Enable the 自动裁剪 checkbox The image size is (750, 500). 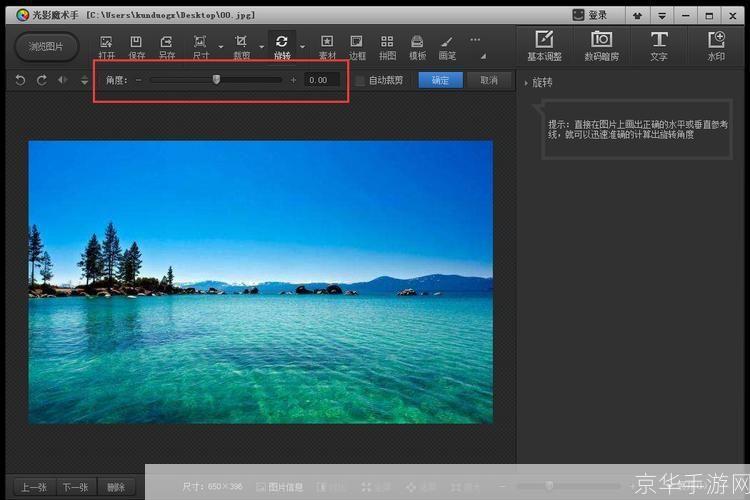pos(361,80)
